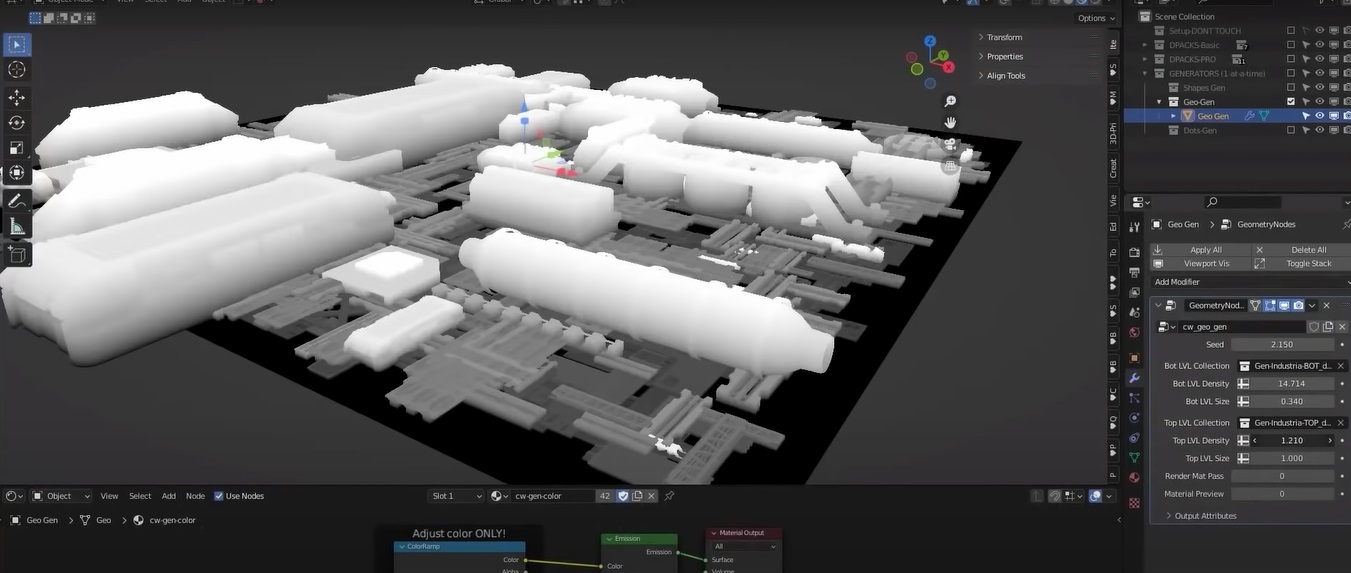1351x573 pixels.
Task: Open the Select menu in node editor
Action: [x=140, y=496]
